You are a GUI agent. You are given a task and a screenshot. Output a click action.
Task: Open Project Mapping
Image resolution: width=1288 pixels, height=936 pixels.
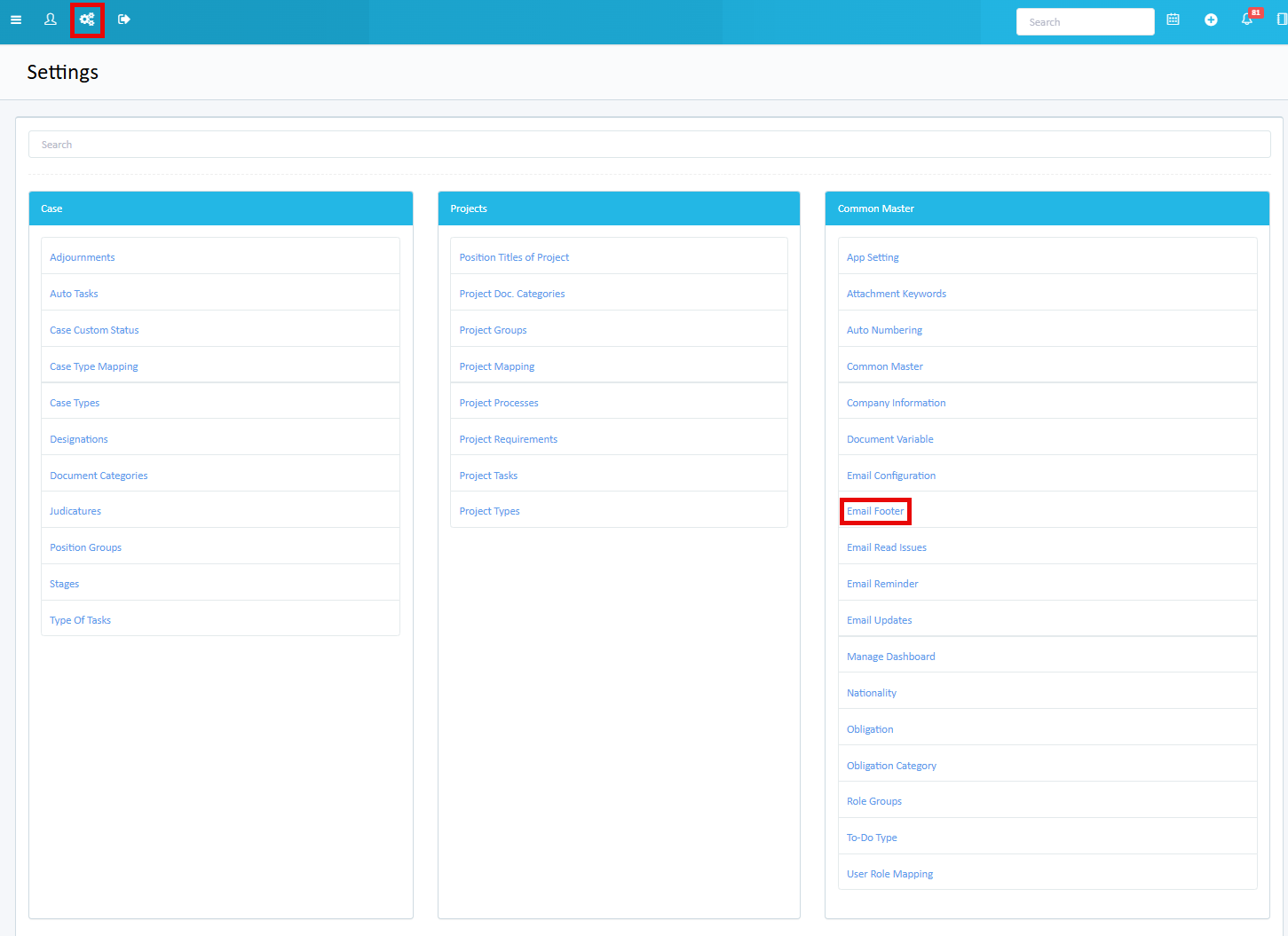click(497, 366)
